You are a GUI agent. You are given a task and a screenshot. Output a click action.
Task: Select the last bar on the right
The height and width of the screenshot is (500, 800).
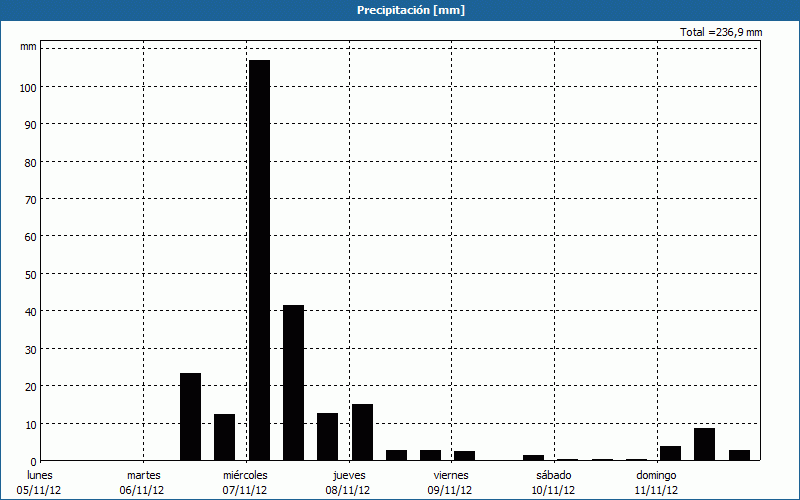tap(739, 455)
